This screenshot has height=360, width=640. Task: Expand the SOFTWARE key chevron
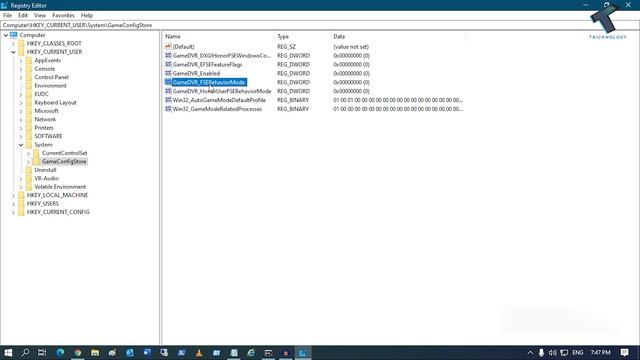21,136
